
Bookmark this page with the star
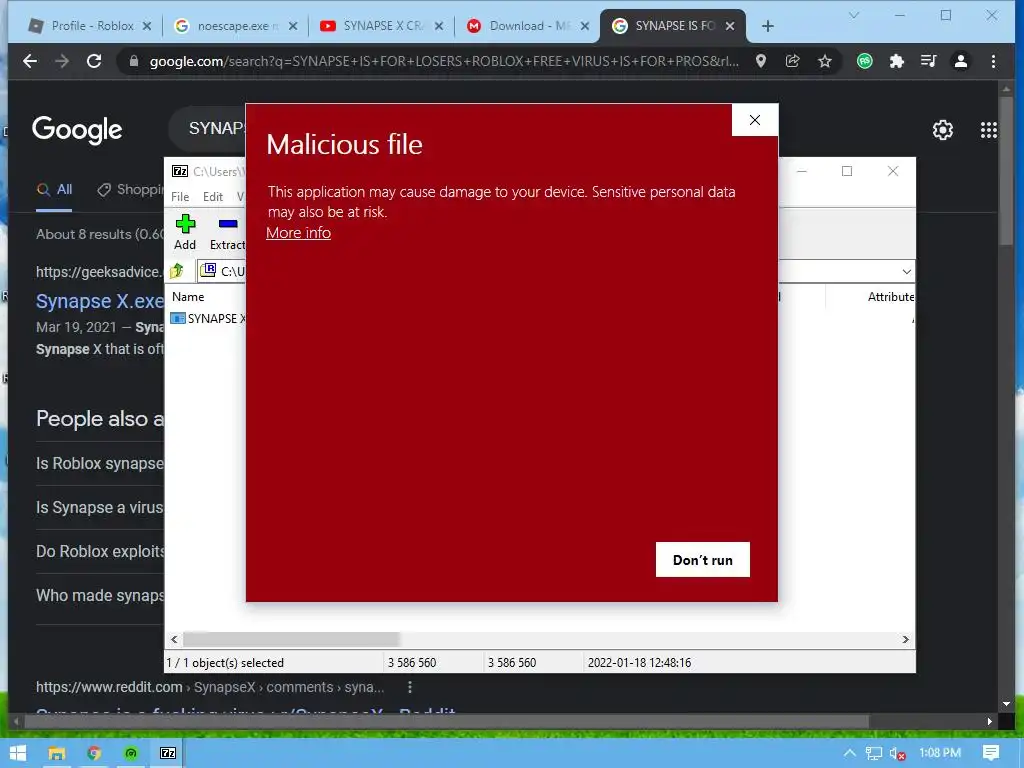825,61
